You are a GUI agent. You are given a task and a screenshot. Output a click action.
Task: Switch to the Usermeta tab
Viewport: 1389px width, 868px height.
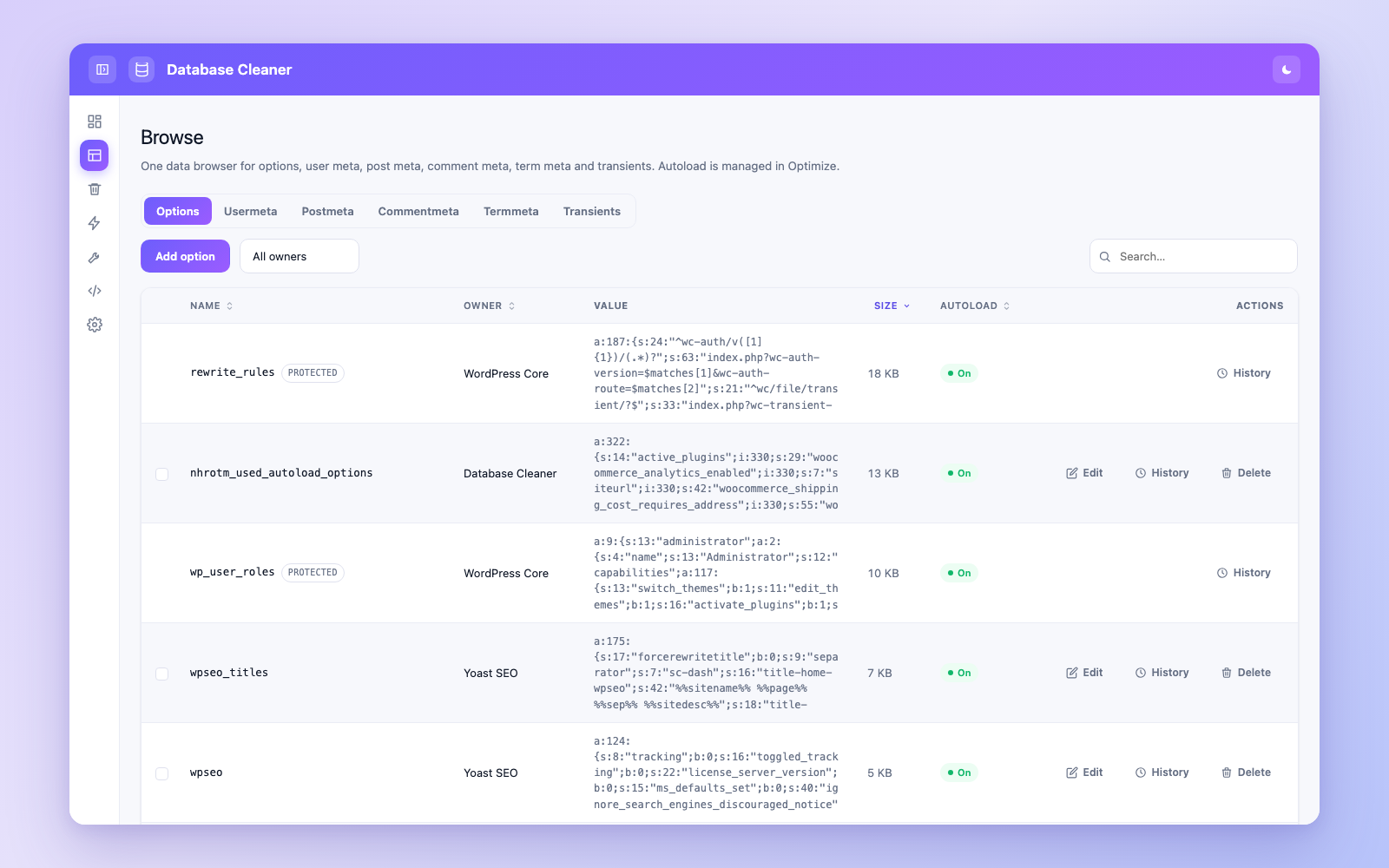[251, 211]
